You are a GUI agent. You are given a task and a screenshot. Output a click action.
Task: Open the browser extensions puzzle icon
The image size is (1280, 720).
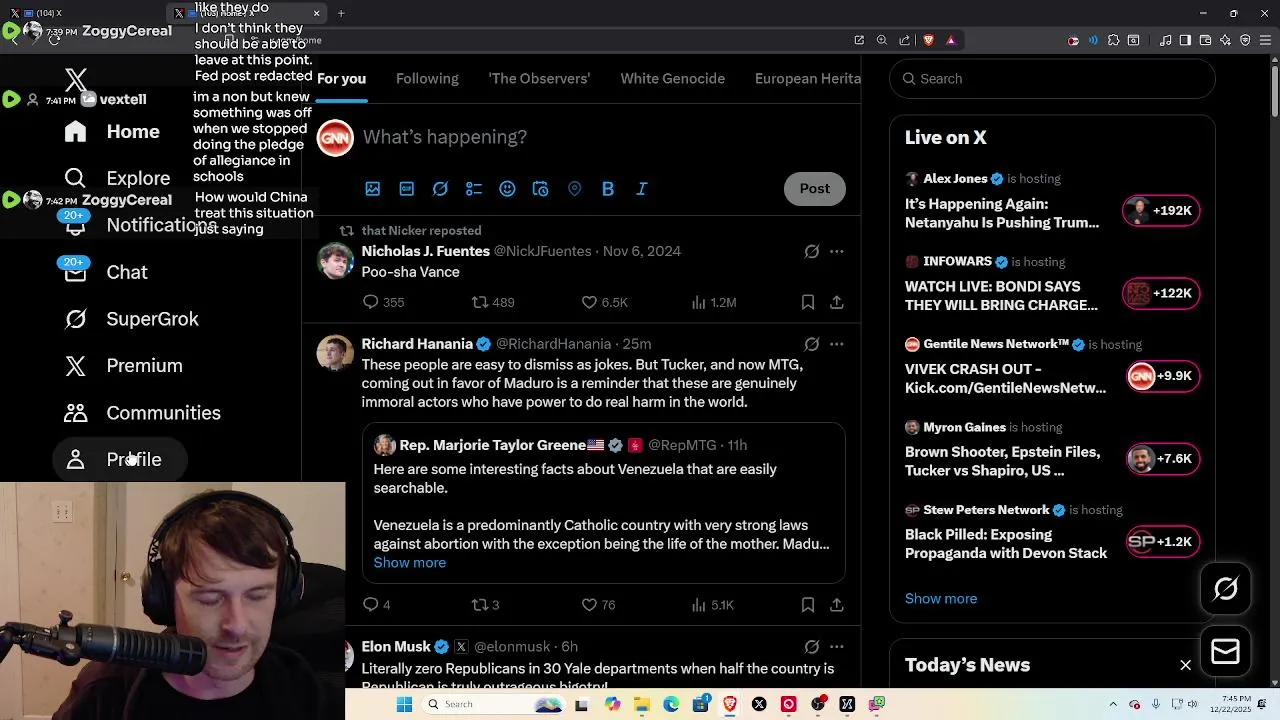click(1113, 40)
